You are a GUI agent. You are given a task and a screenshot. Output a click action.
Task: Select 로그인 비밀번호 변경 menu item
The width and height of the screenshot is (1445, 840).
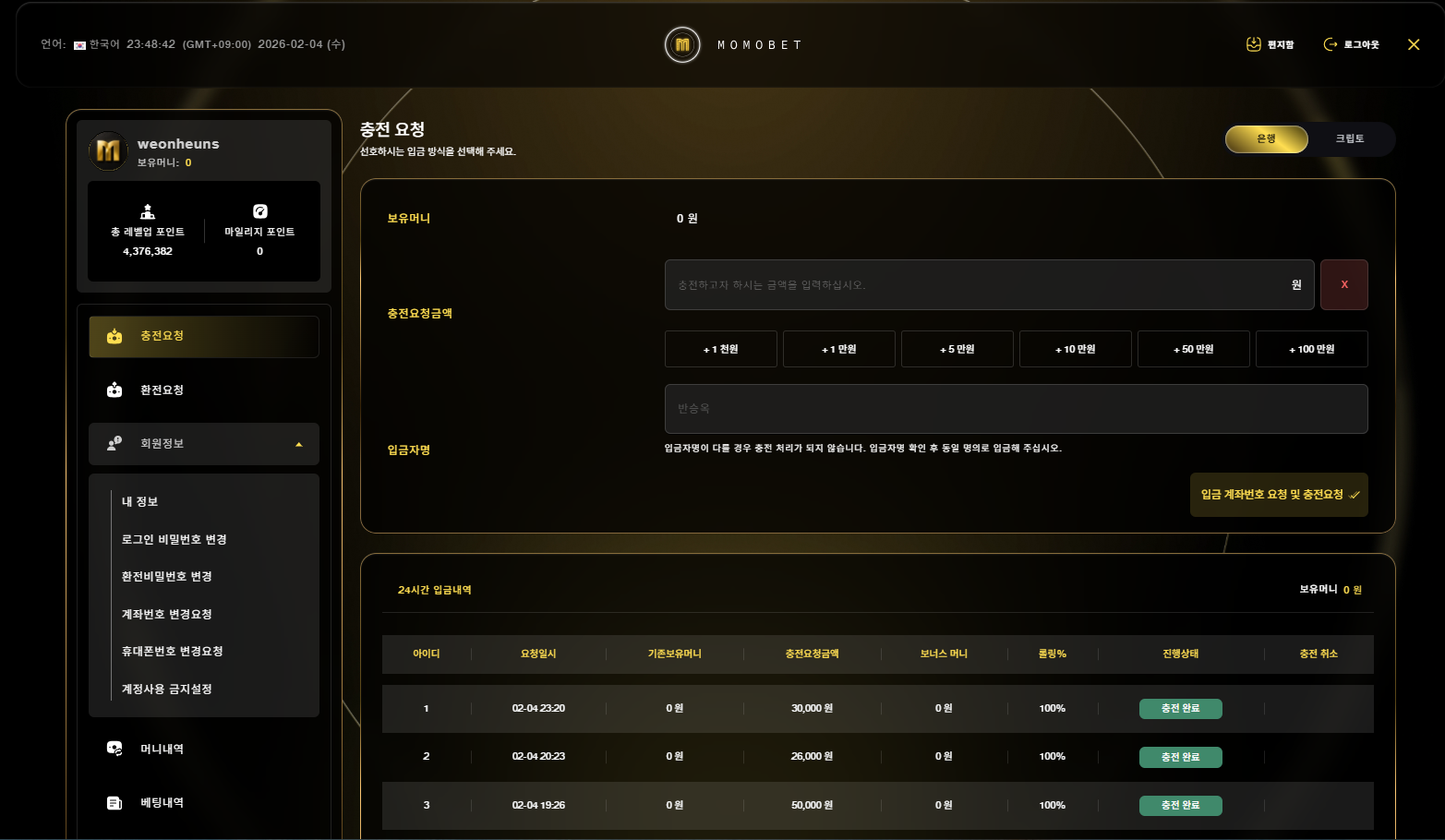click(x=175, y=540)
